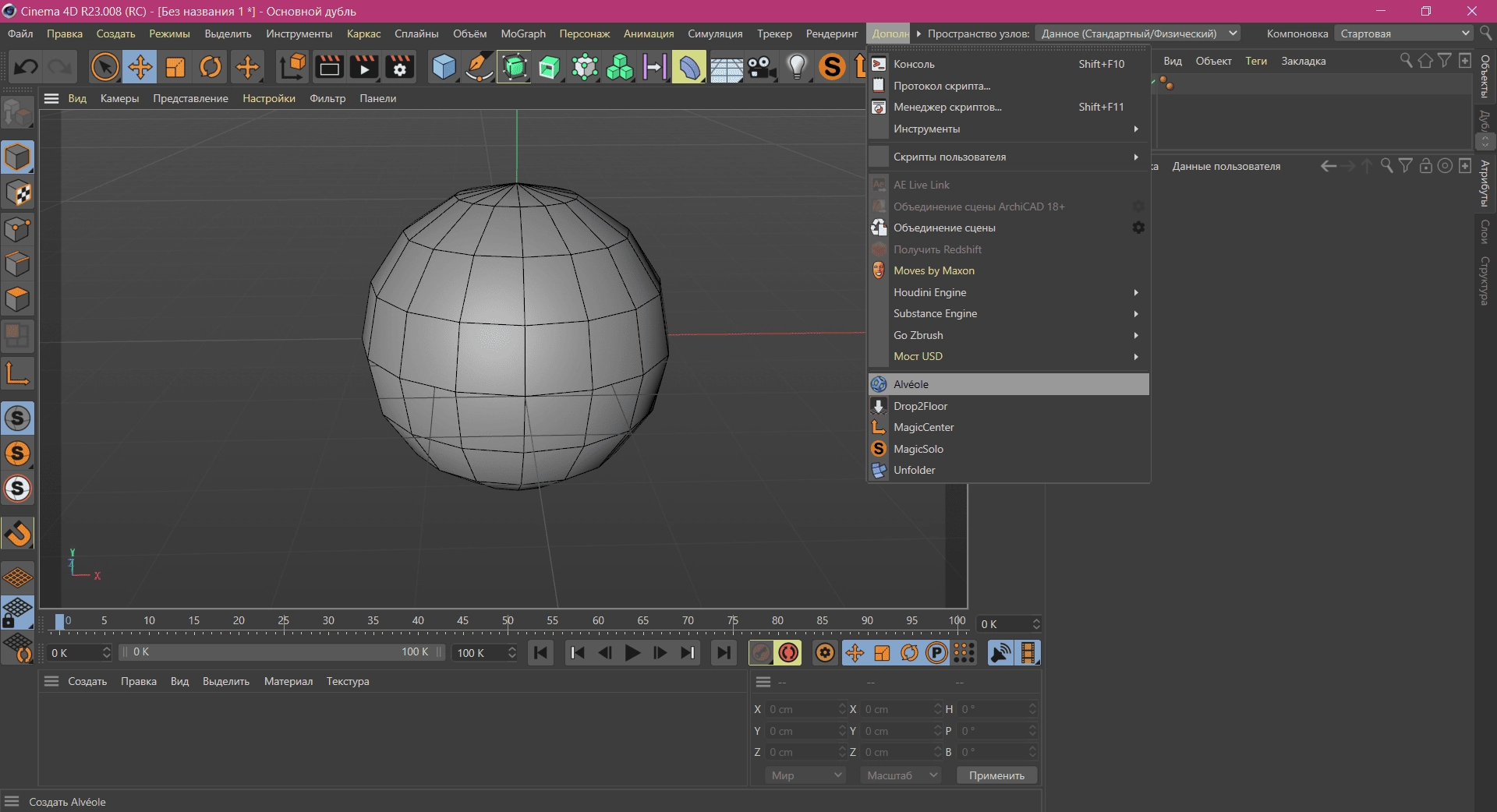
Task: Activate the Move tool
Action: (x=140, y=67)
